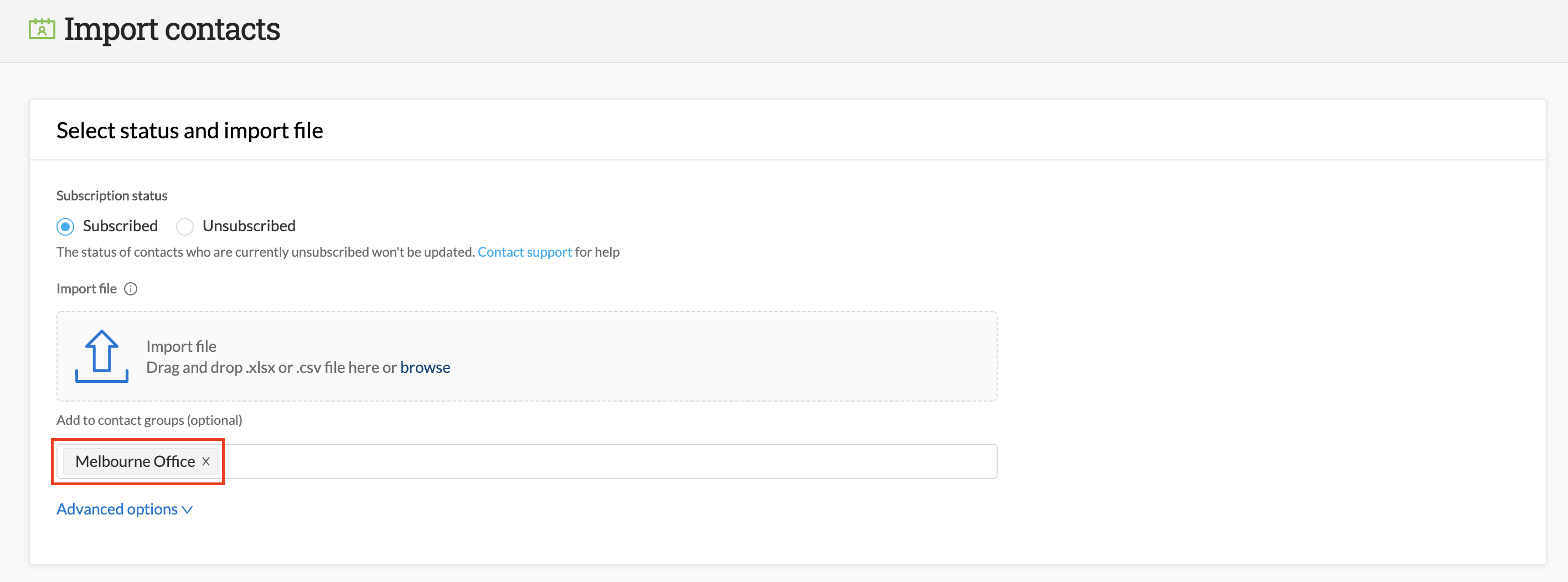Switch subscription status to Unsubscribed

click(184, 226)
